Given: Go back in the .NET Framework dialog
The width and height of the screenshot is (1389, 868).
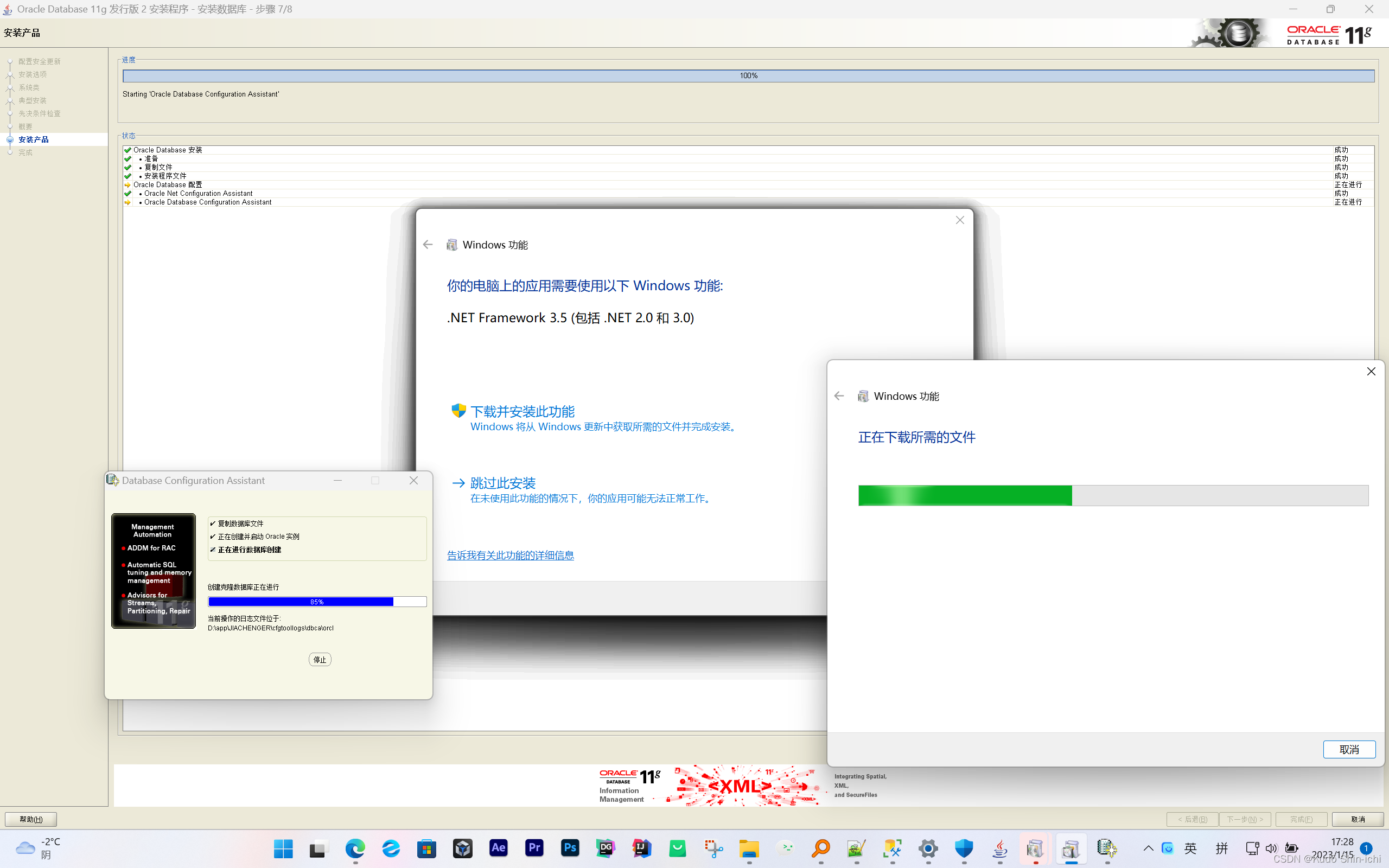Looking at the screenshot, I should (x=428, y=245).
